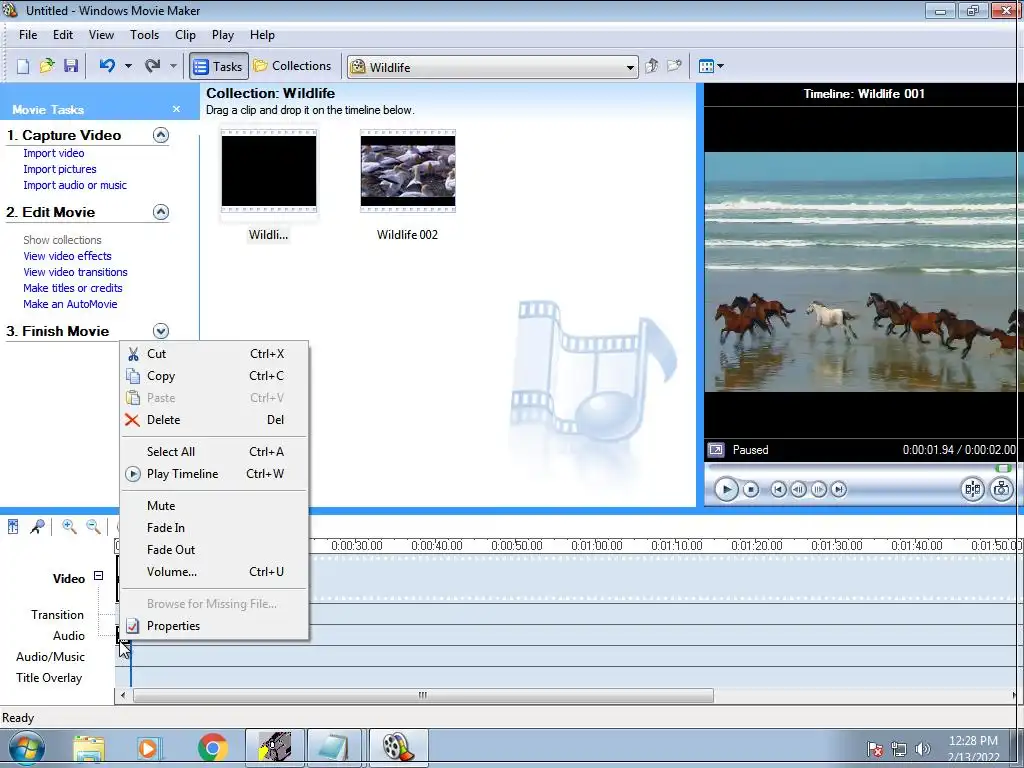Click Narrate Timeline microphone icon
Viewport: 1024px width, 768px height.
coord(37,526)
